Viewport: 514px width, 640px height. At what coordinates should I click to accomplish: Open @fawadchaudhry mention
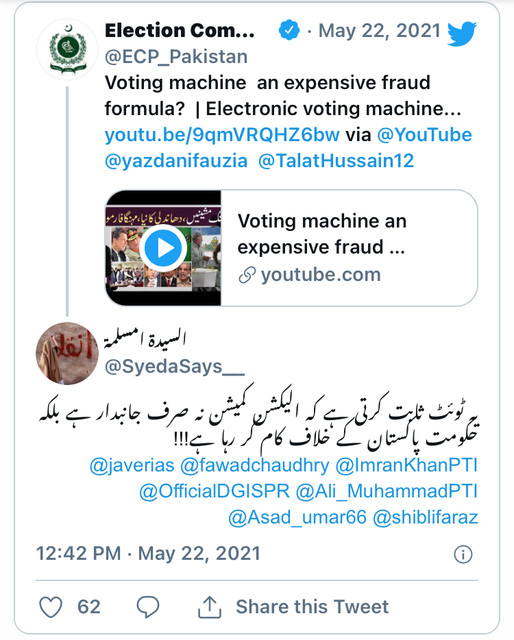(x=254, y=465)
